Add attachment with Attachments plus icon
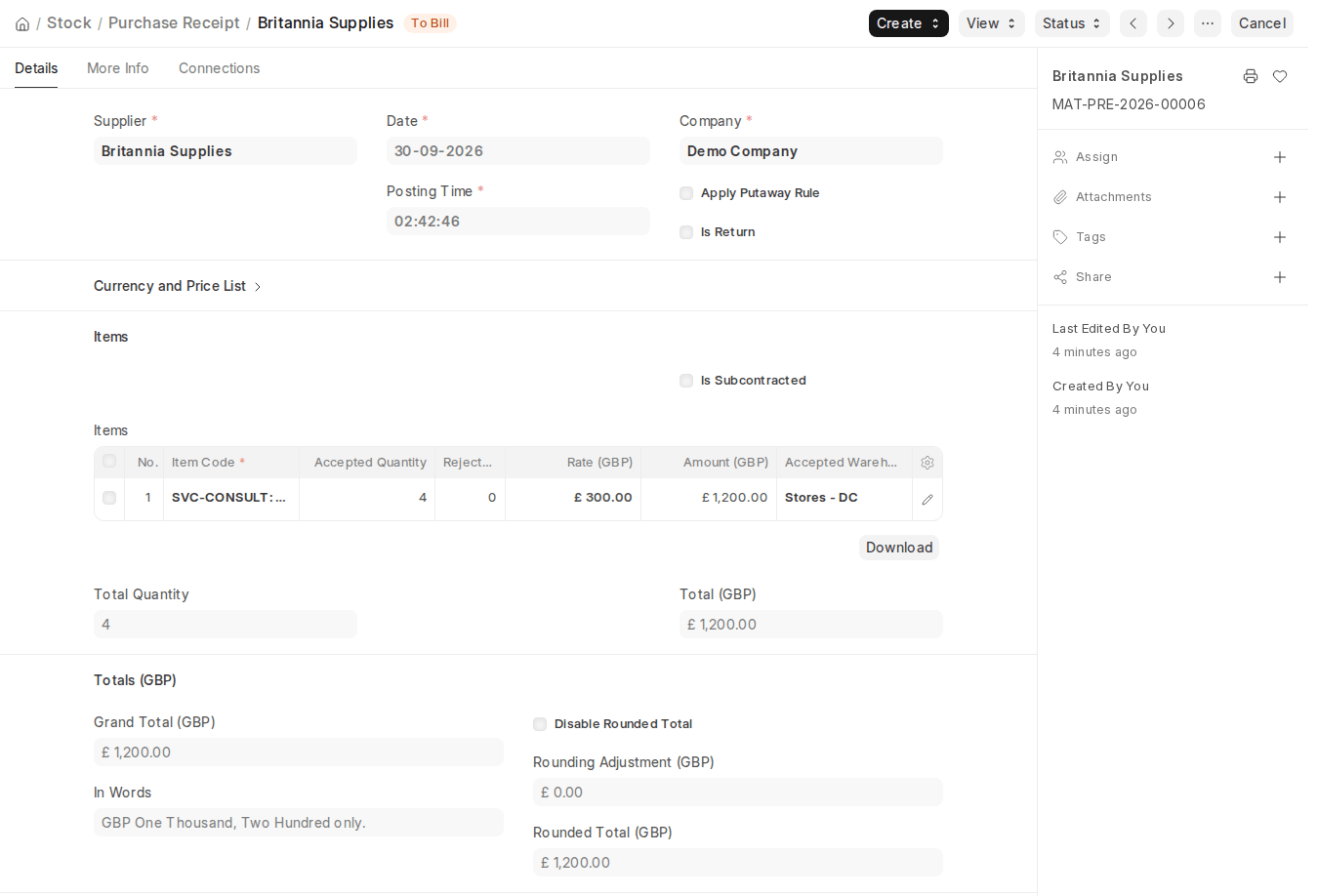 coord(1280,197)
